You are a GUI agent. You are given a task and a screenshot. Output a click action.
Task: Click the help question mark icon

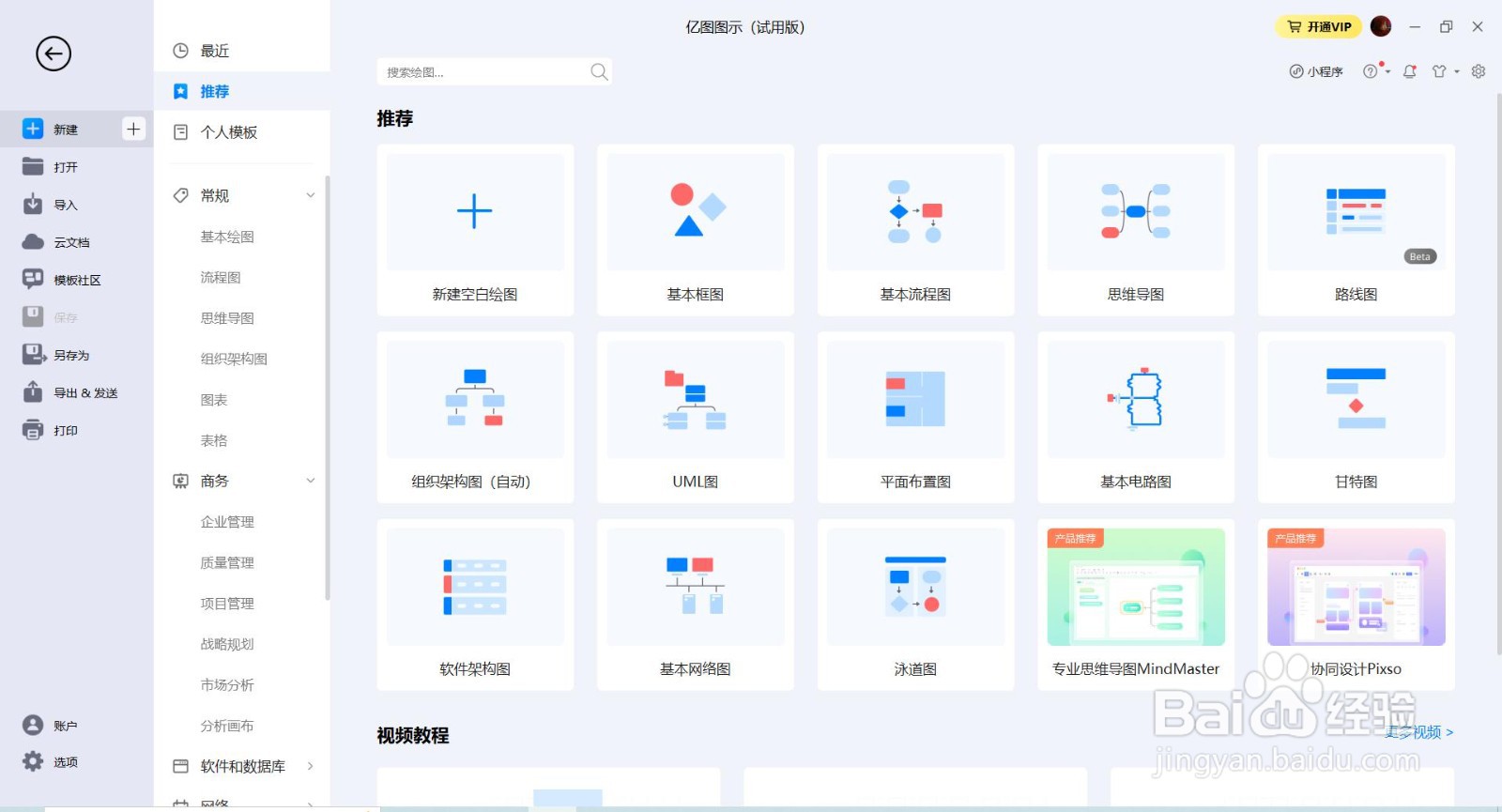1371,71
